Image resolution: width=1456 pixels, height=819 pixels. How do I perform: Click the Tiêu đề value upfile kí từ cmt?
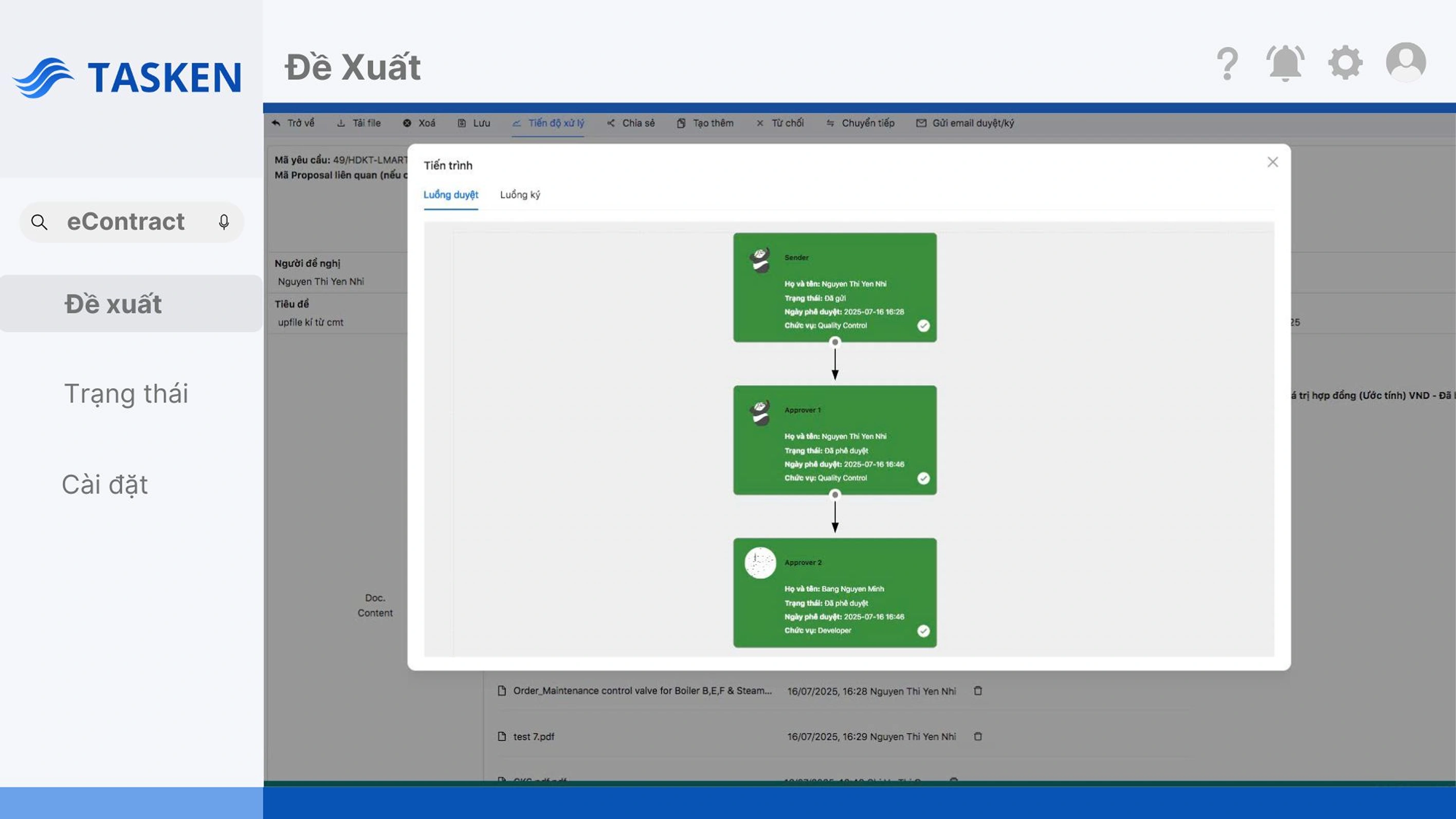coord(311,322)
